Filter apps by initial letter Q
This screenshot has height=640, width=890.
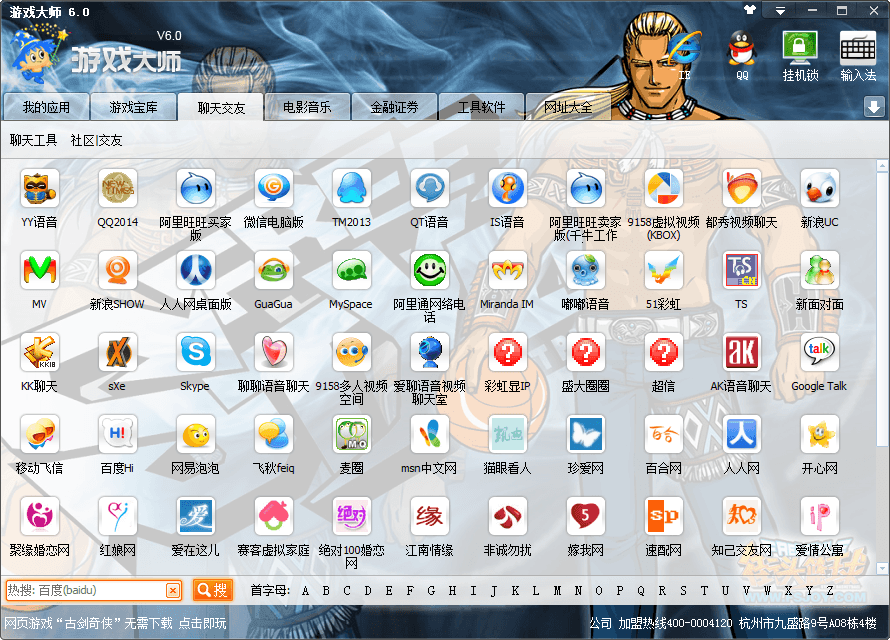[x=641, y=591]
